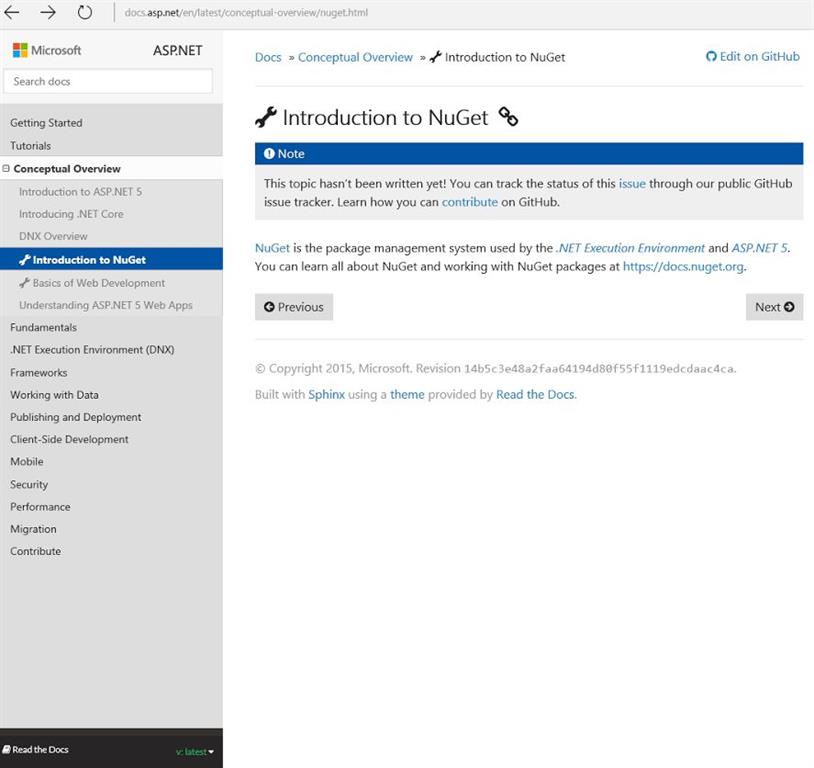Open DNX Overview
The width and height of the screenshot is (814, 768).
click(53, 236)
